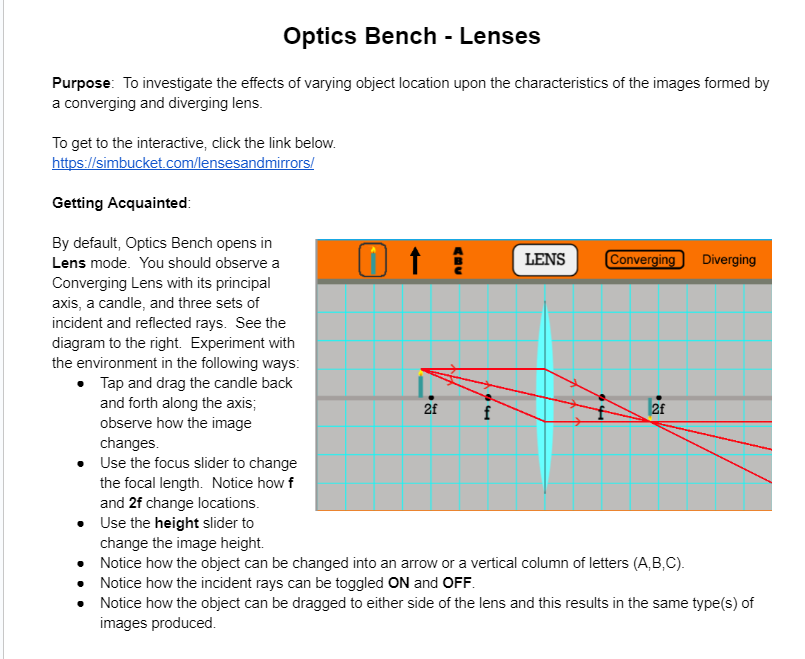Click the left f focal point marker
The image size is (805, 659).
(487, 396)
